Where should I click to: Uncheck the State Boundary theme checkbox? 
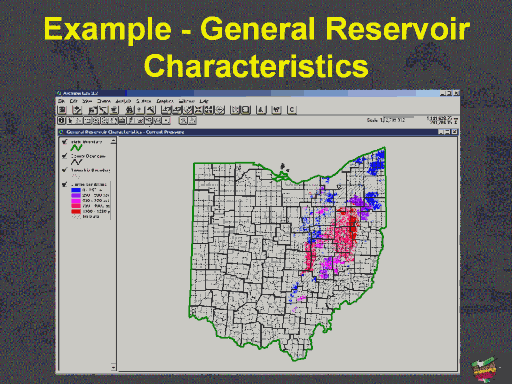65,142
